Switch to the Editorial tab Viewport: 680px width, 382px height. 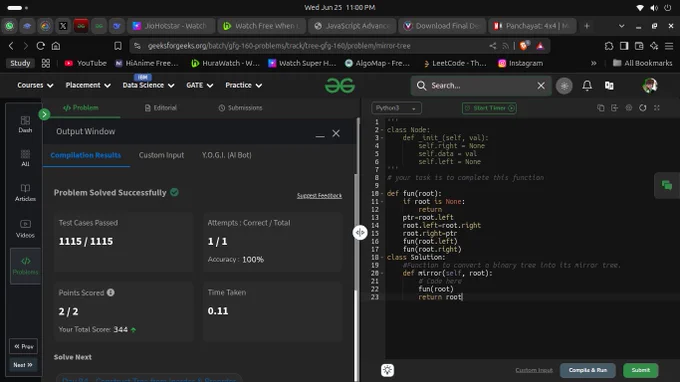coord(161,108)
